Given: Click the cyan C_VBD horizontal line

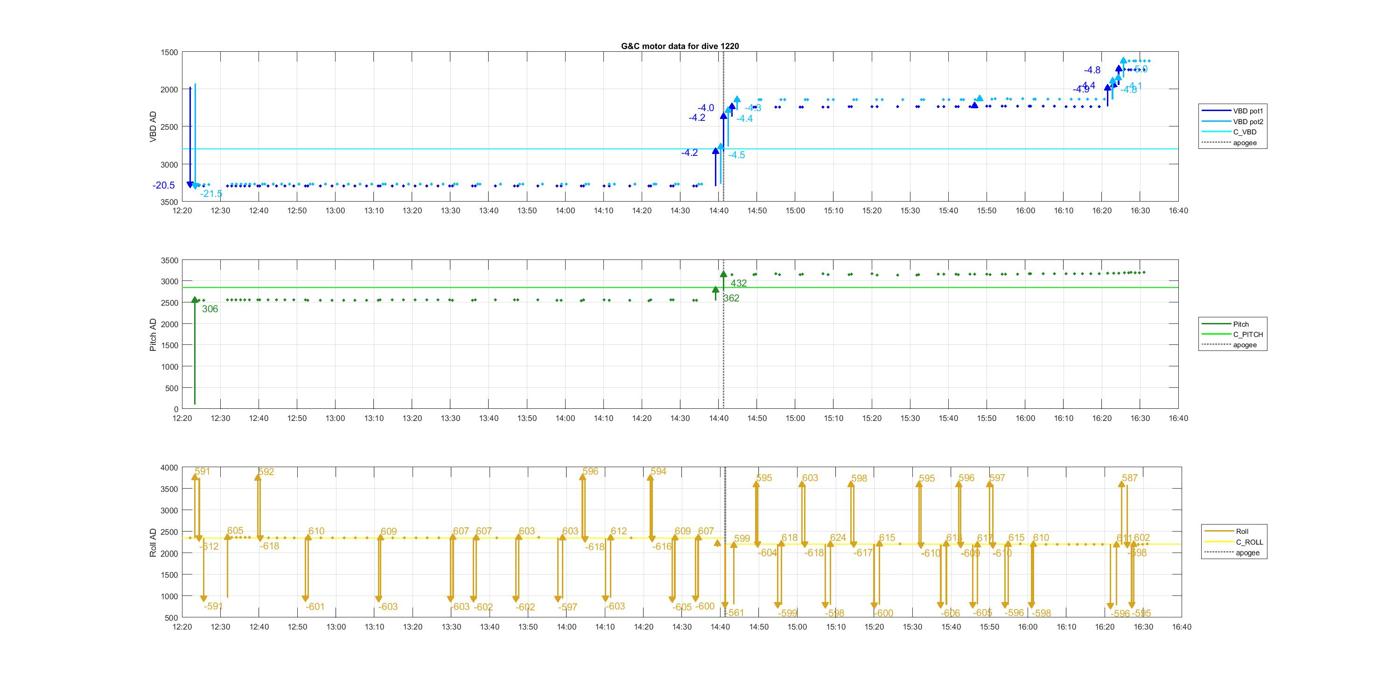Looking at the screenshot, I should pos(680,149).
